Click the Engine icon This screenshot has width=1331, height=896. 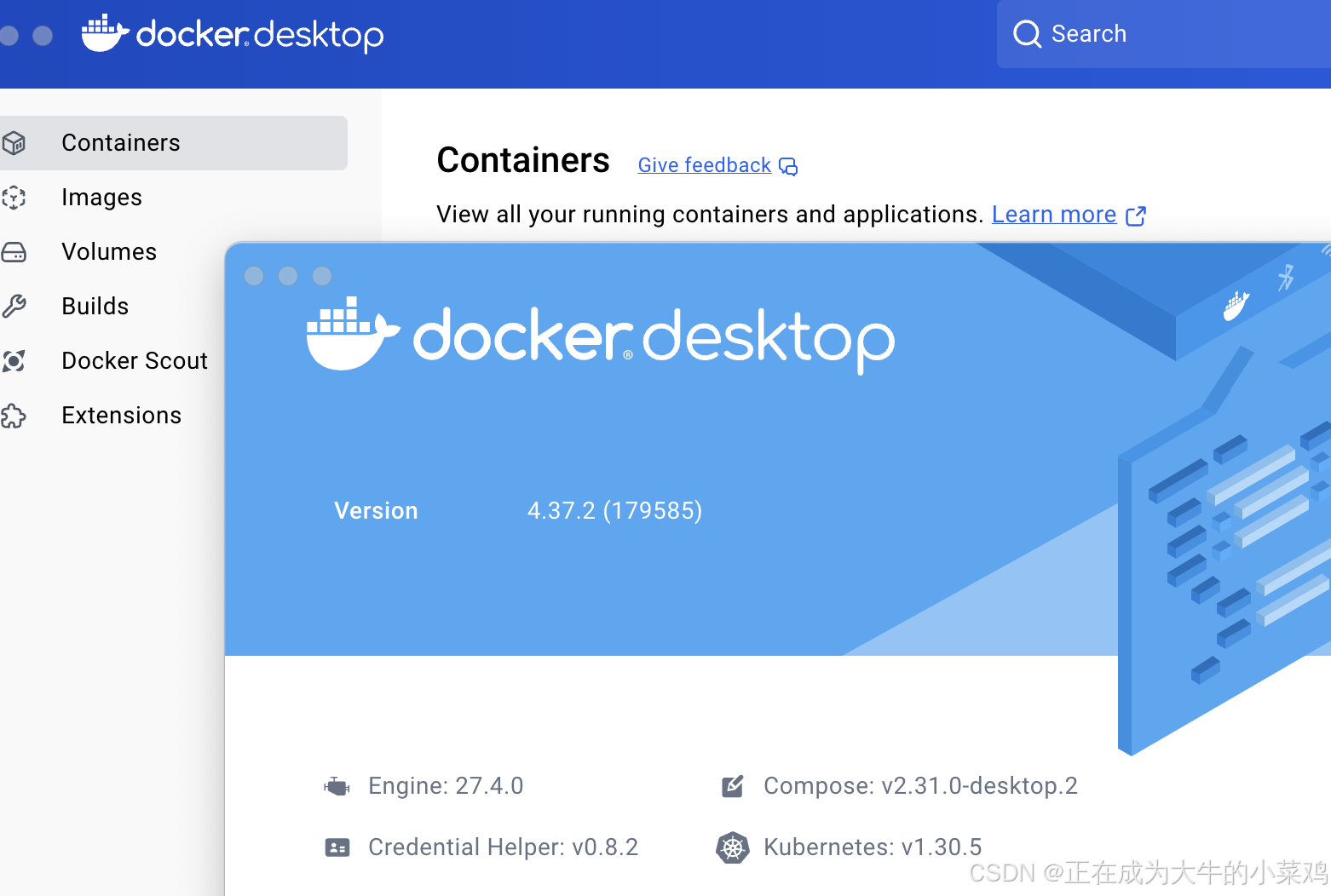(x=337, y=786)
